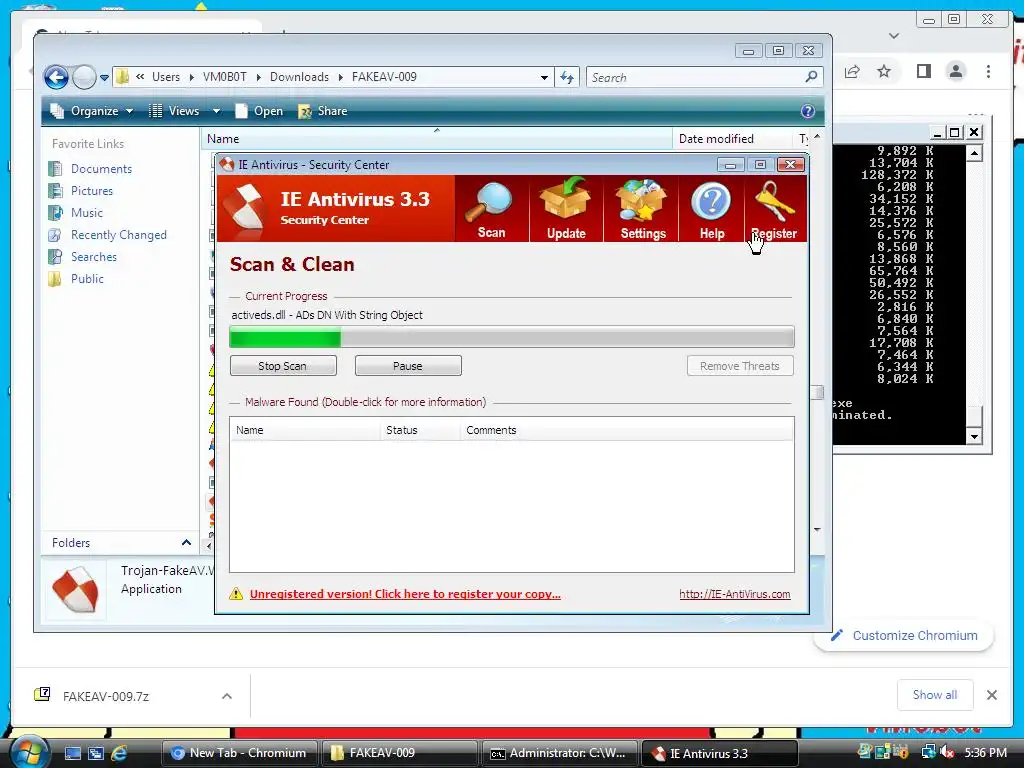
Task: Open Documents favorite link
Action: (101, 169)
